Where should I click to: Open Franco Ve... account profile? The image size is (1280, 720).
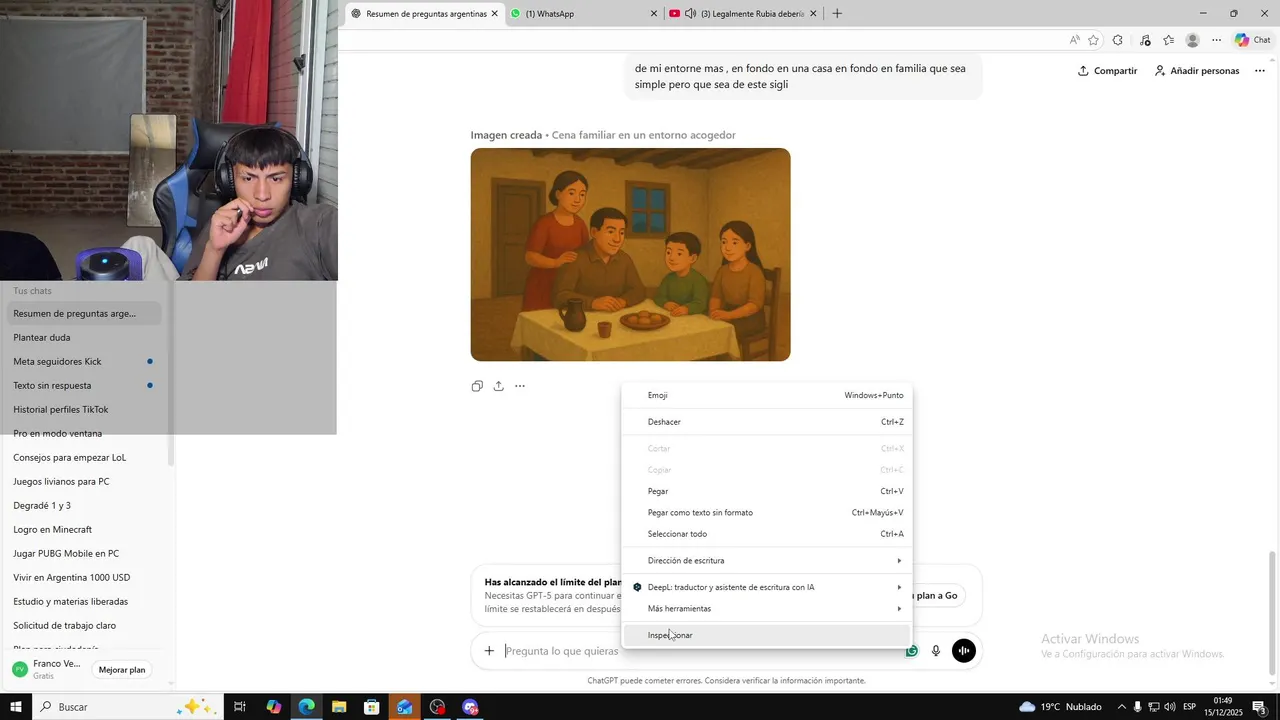coord(46,669)
